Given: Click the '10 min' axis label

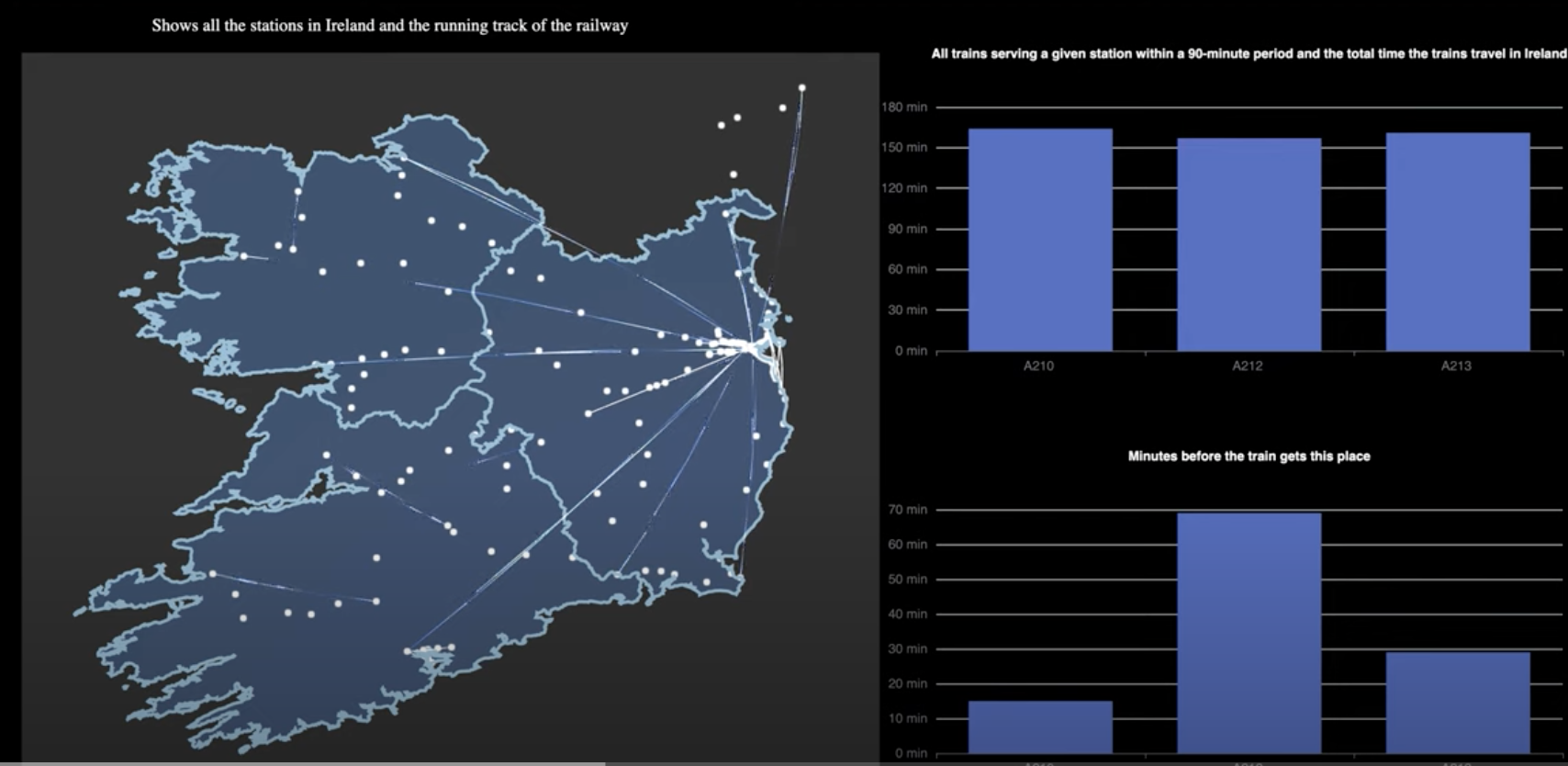Looking at the screenshot, I should (x=907, y=719).
